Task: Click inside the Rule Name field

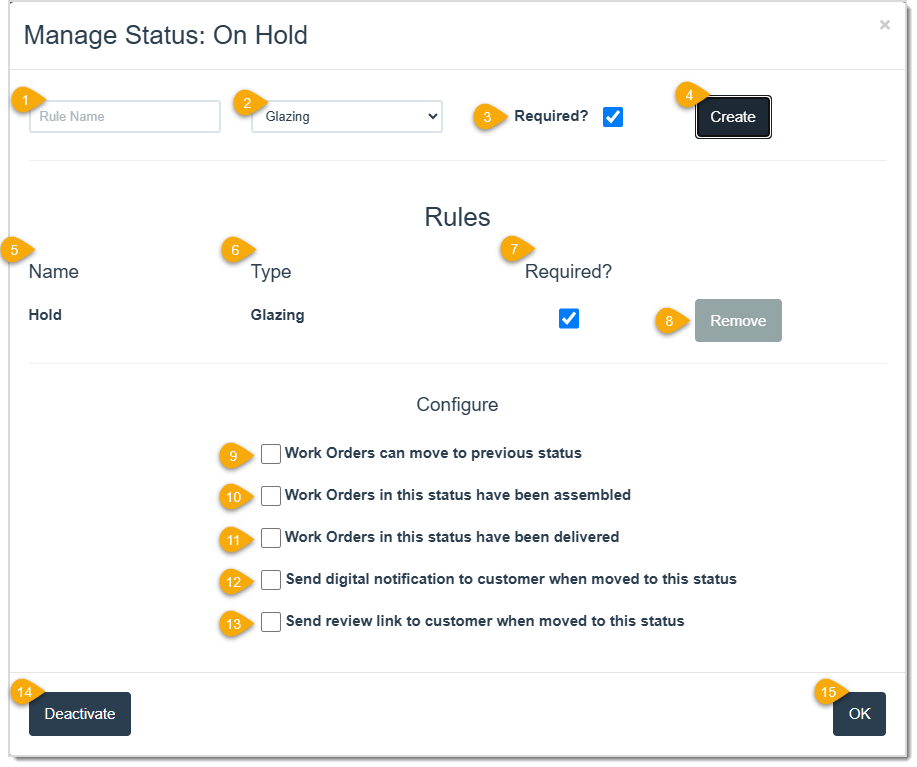Action: [x=124, y=116]
